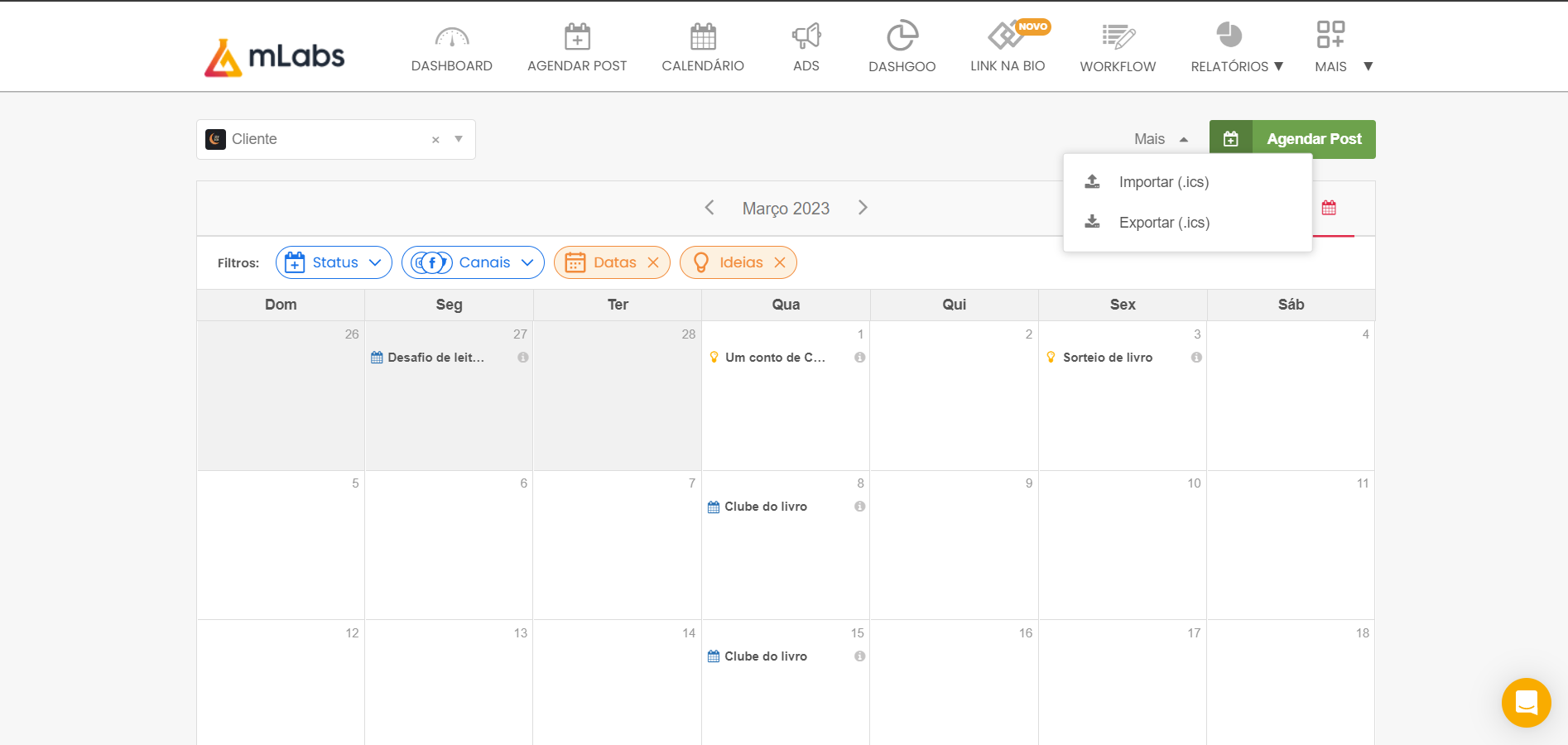
Task: Remove the Ideias filter chip
Action: (x=780, y=262)
